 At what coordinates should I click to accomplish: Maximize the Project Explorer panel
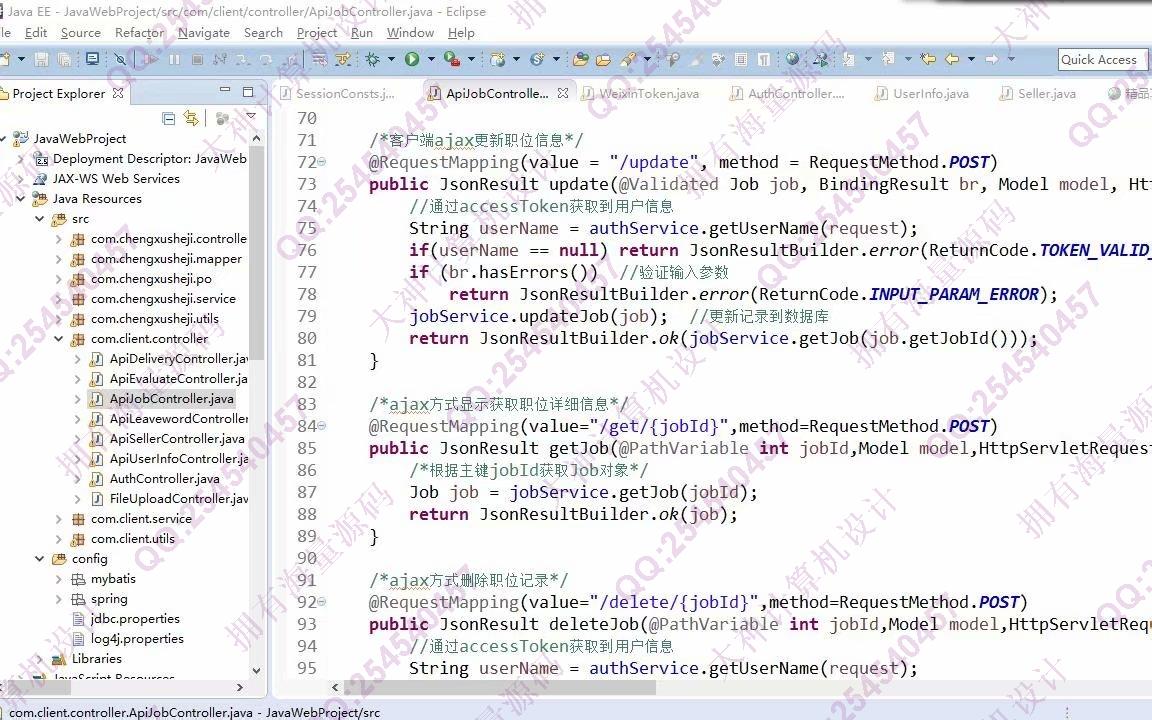click(248, 92)
